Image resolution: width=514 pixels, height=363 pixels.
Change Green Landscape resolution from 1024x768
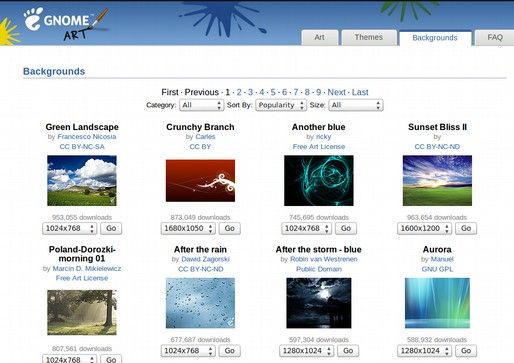pyautogui.click(x=70, y=229)
